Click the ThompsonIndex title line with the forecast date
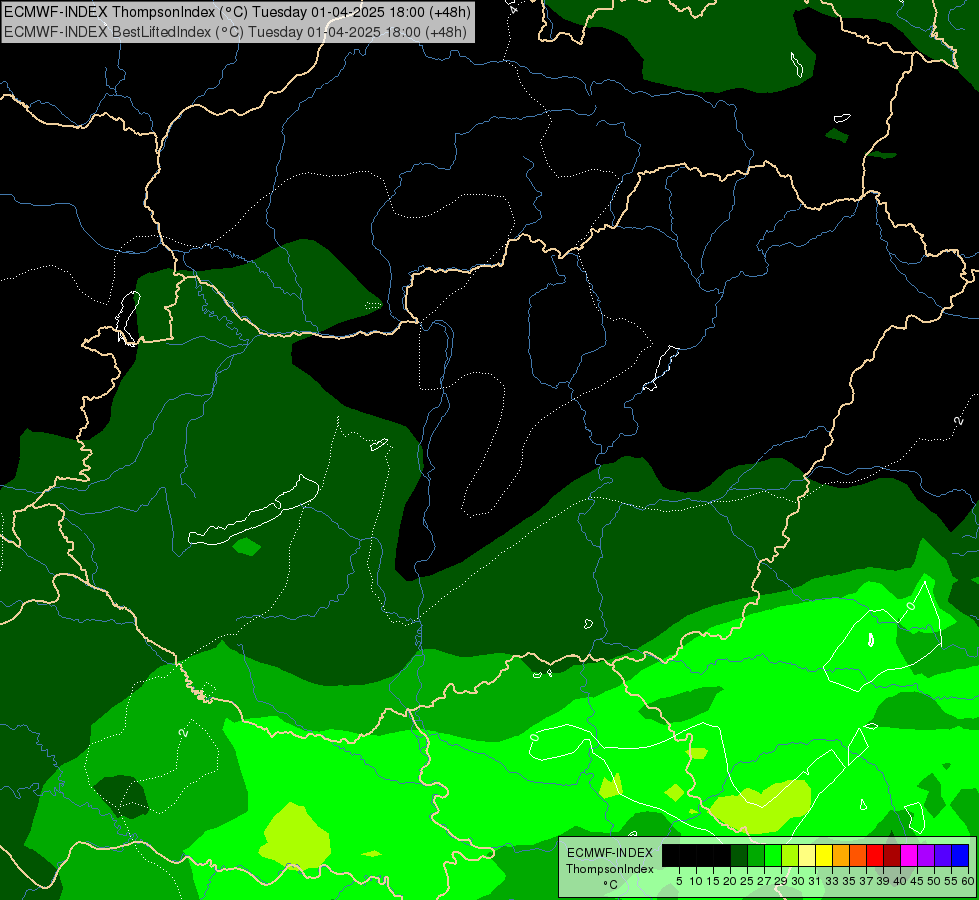 tap(237, 12)
